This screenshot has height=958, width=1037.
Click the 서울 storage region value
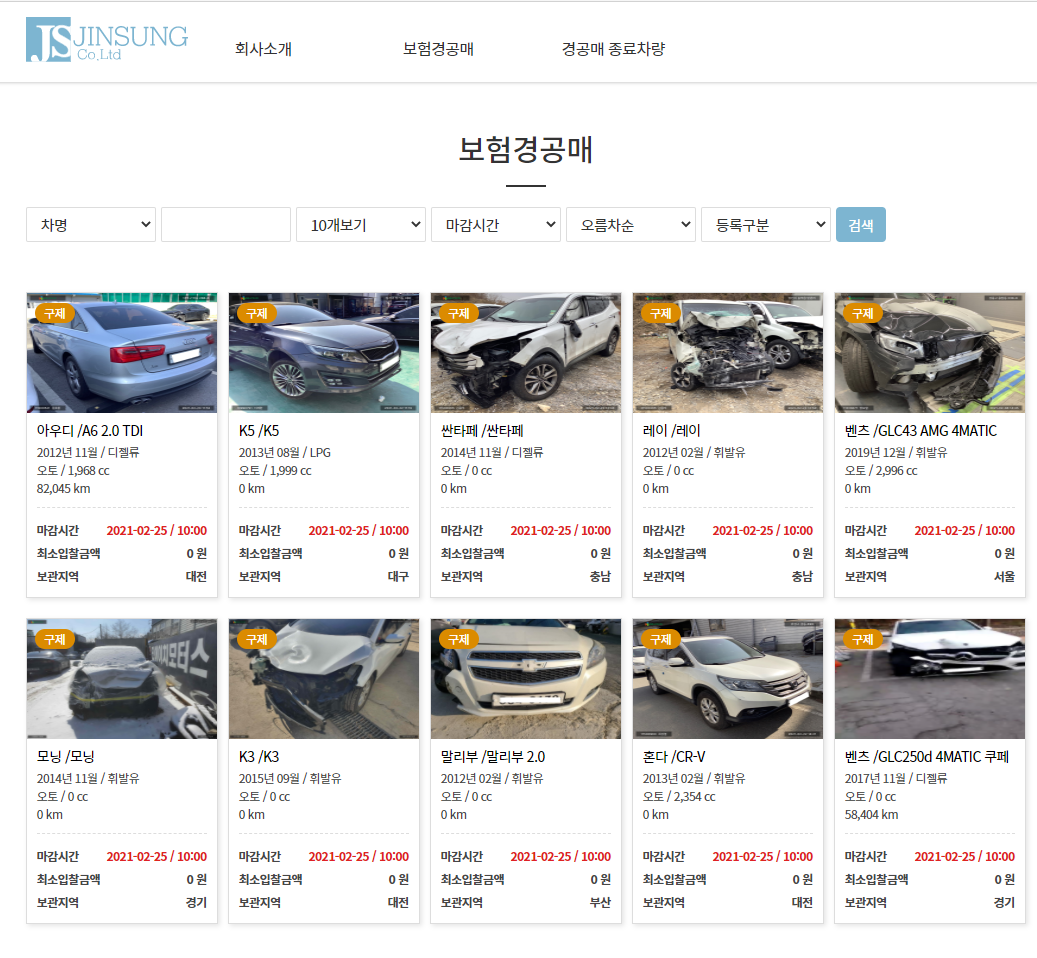click(x=1004, y=577)
